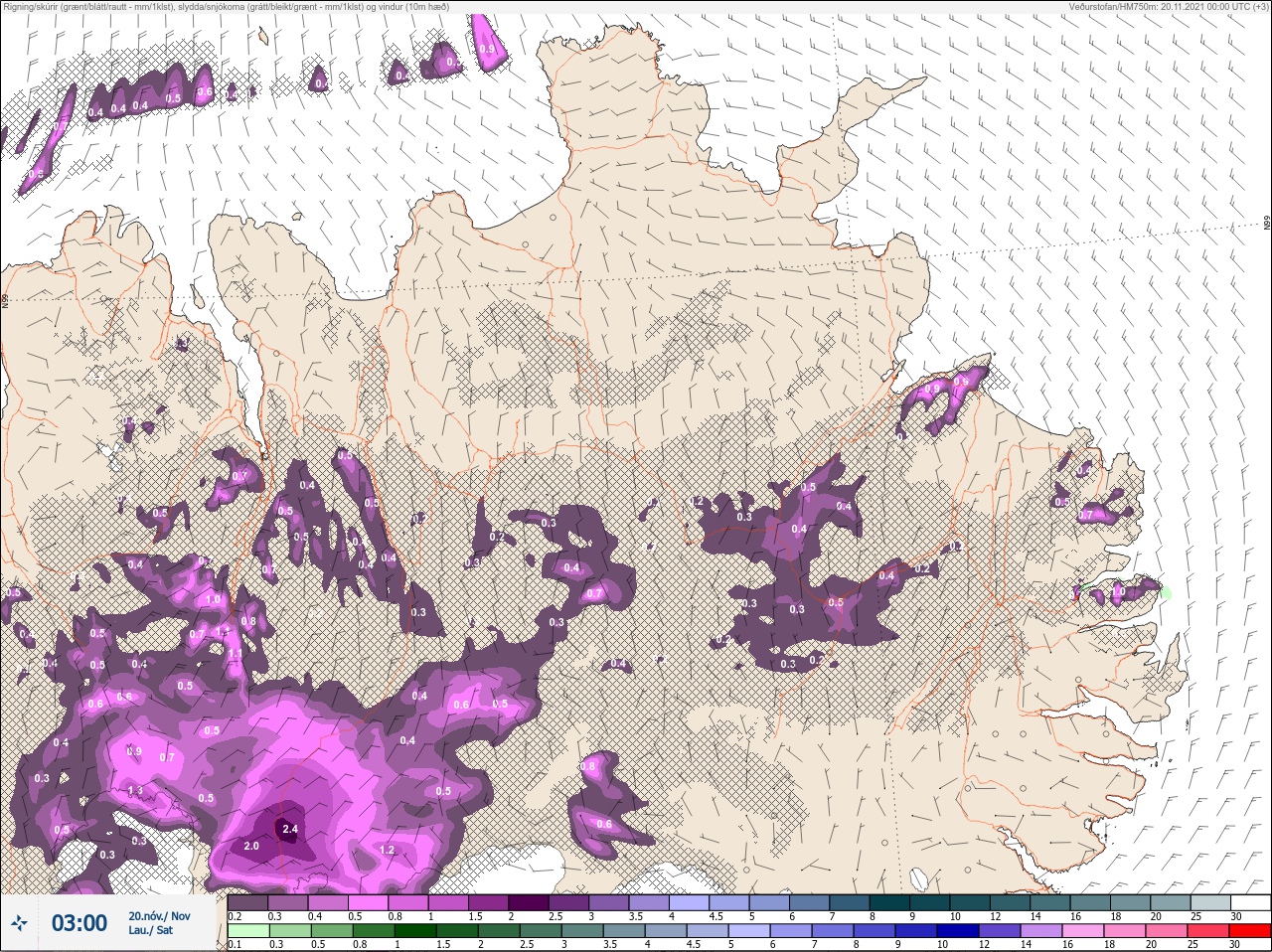
Task: Select upper-row legend swatch between 9 and 10
Action: [930, 902]
